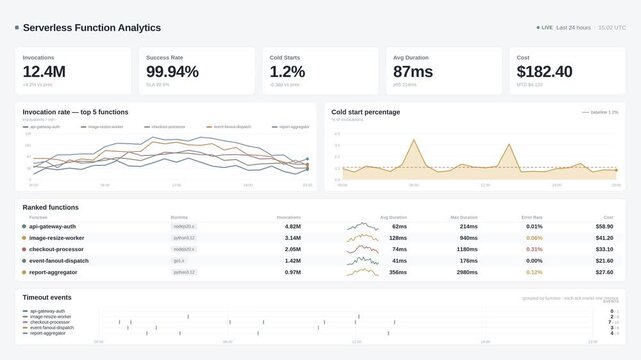Screen dimensions: 641x360
Task: Click the 15:02 UTC timestamp
Action: 612,28
